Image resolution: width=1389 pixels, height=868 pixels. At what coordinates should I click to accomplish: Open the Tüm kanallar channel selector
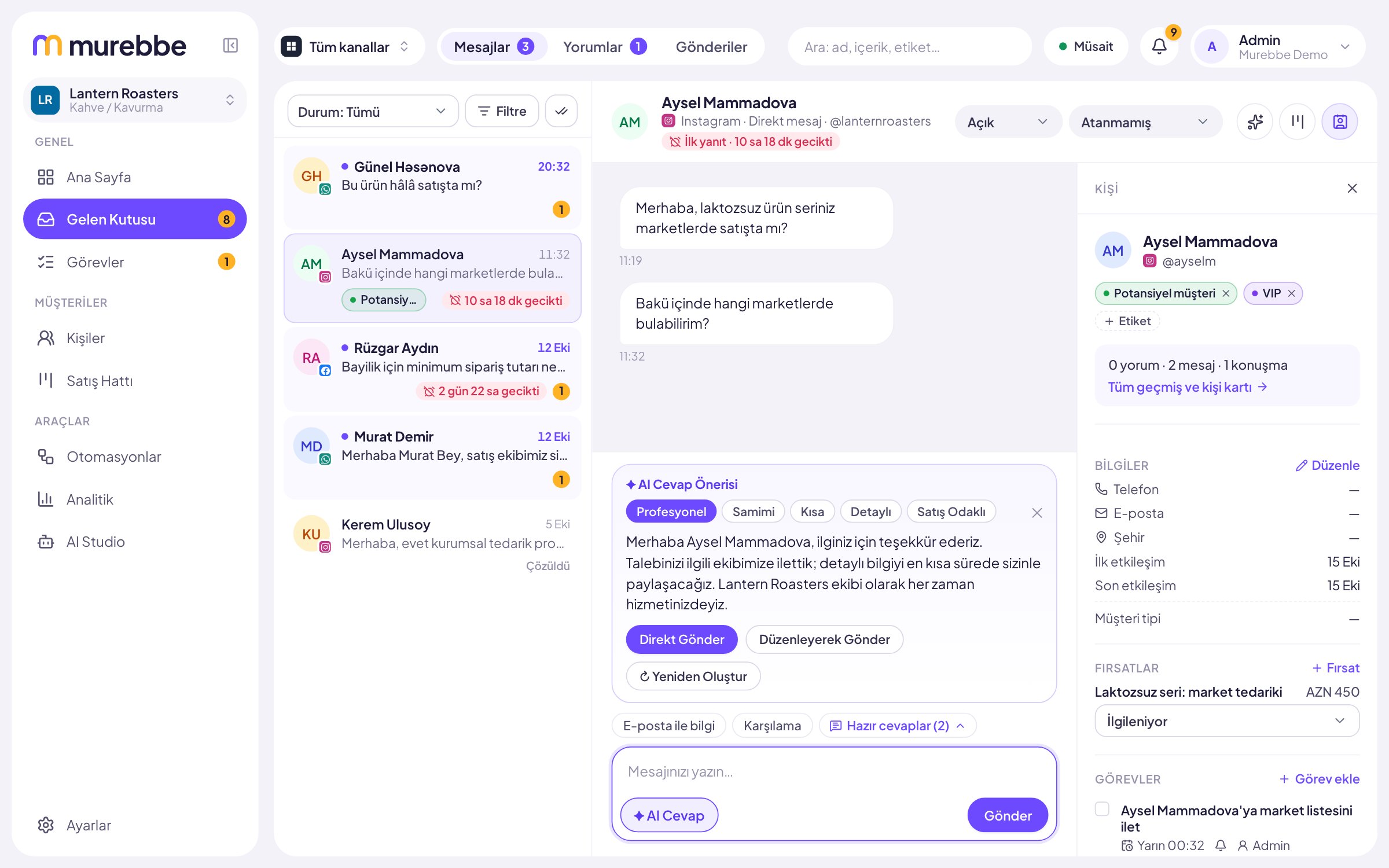point(349,46)
